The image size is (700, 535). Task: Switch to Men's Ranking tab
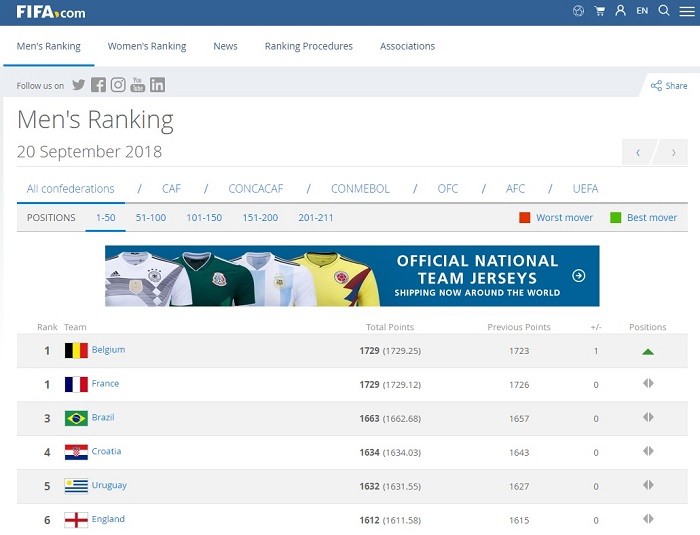[x=49, y=46]
